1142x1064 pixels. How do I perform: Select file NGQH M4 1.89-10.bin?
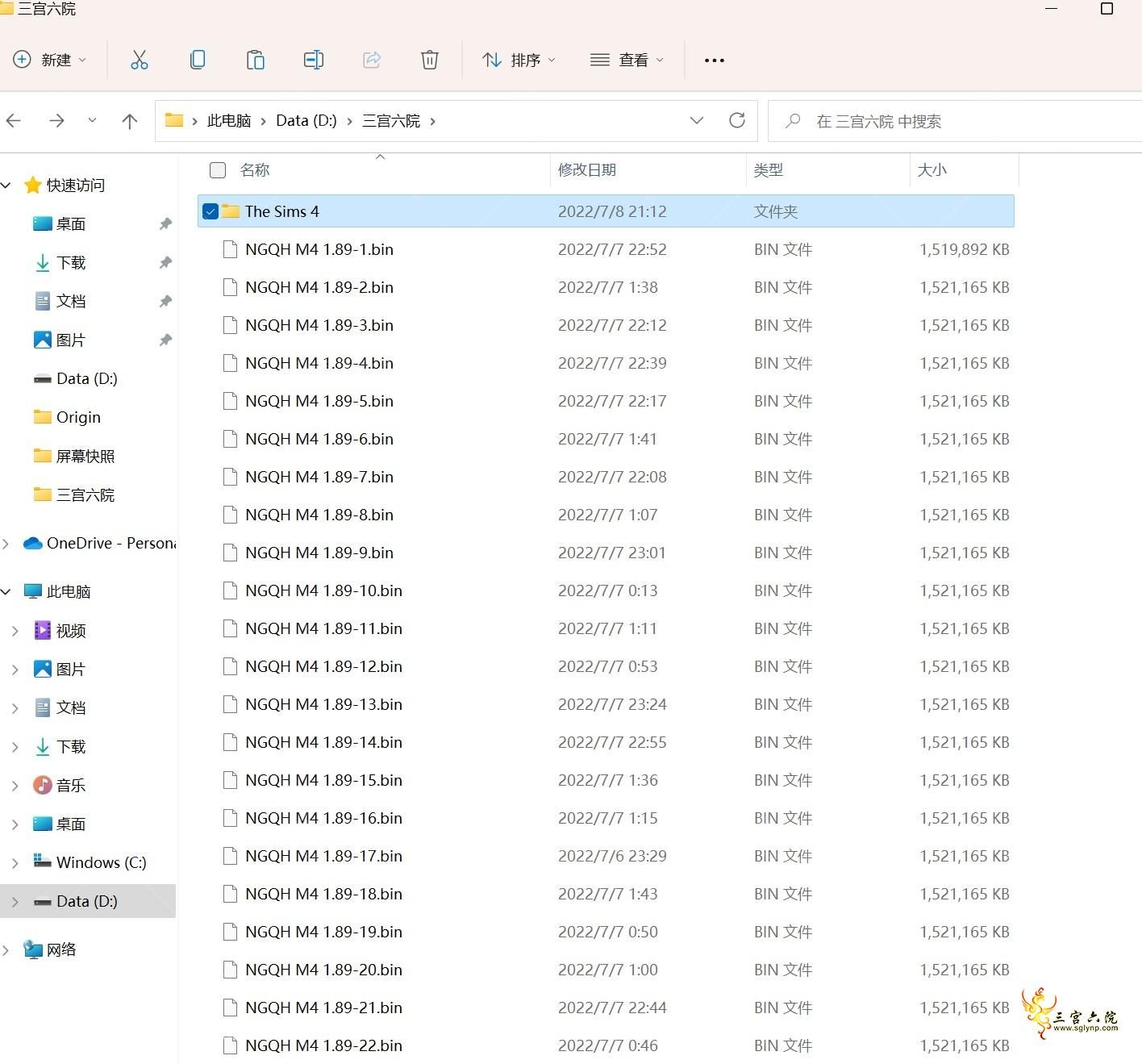pyautogui.click(x=323, y=590)
